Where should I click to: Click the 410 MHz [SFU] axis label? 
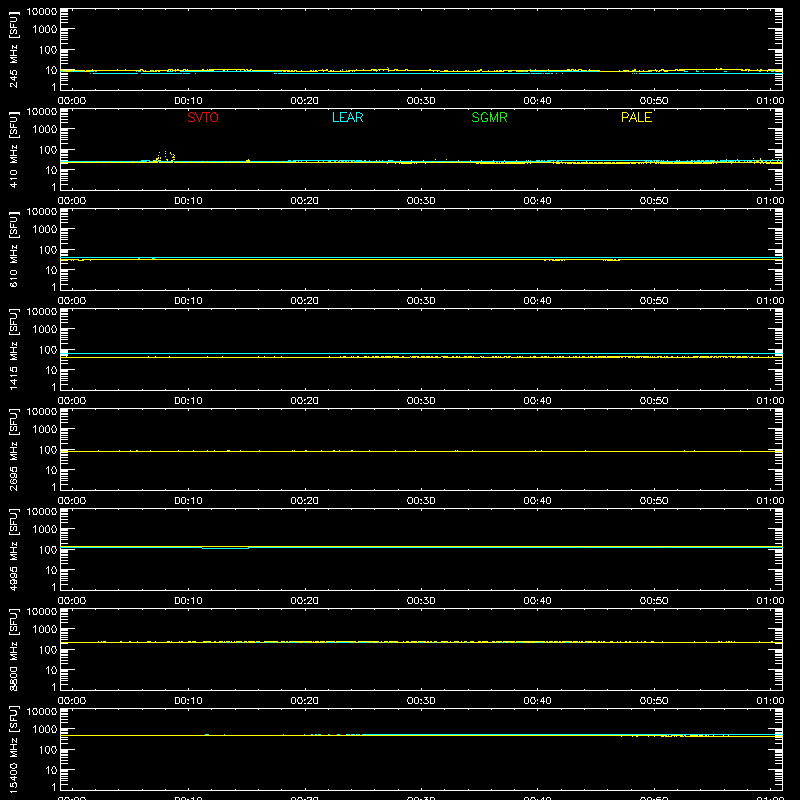pos(14,149)
